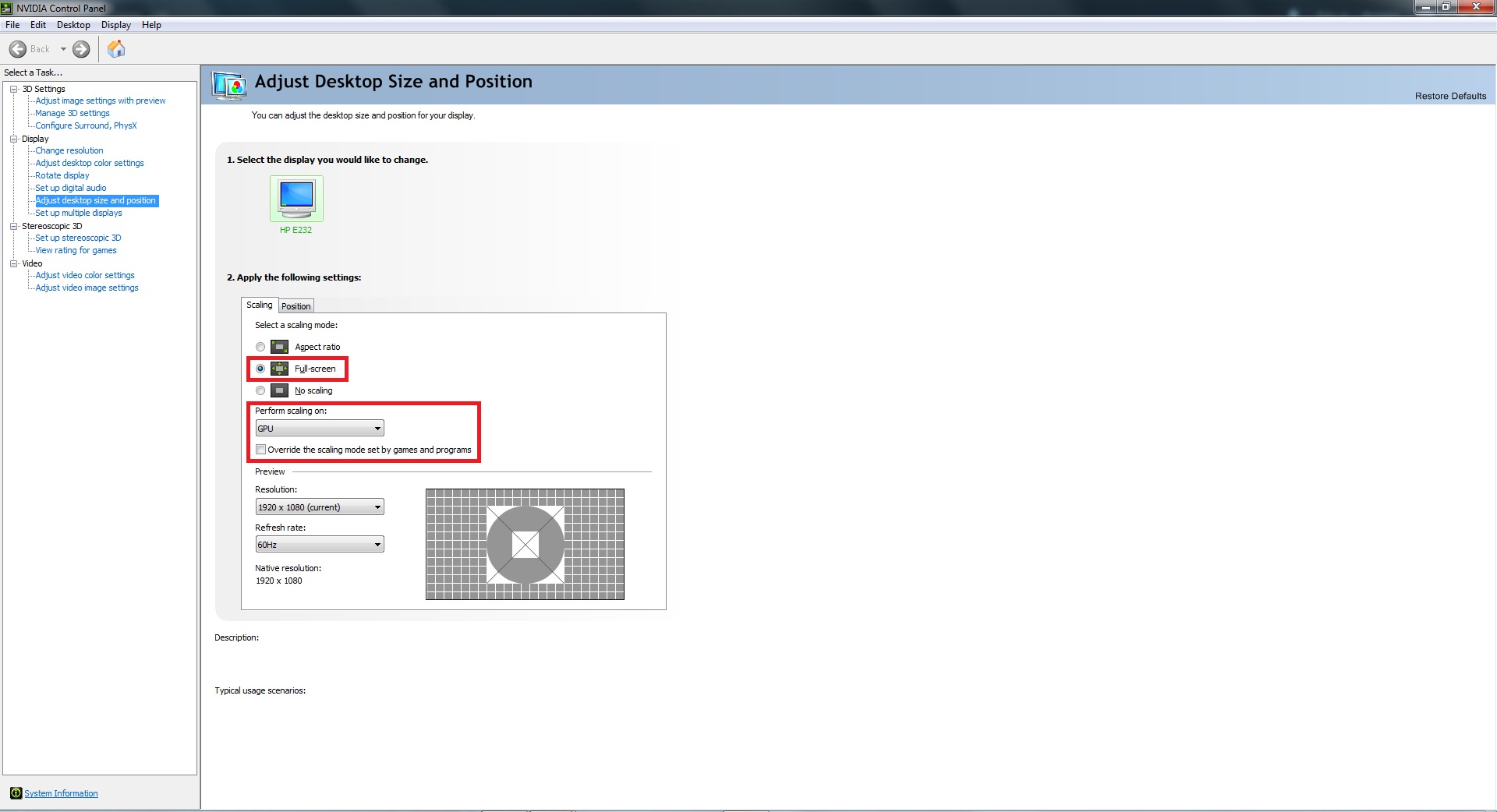Viewport: 1497px width, 812px height.
Task: Select the HP E232 monitor icon
Action: [296, 199]
